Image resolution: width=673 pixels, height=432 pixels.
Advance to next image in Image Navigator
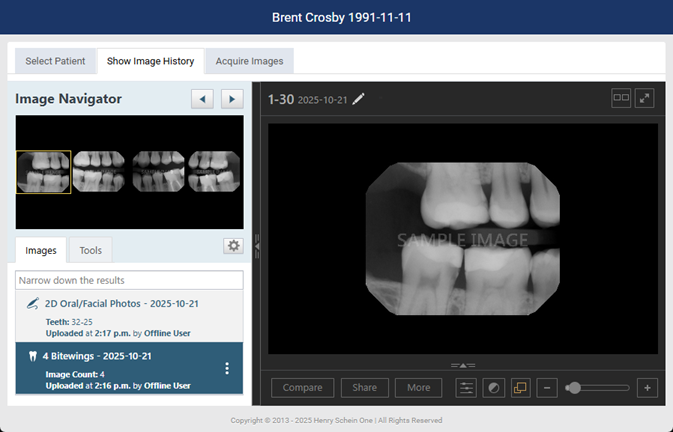[232, 99]
